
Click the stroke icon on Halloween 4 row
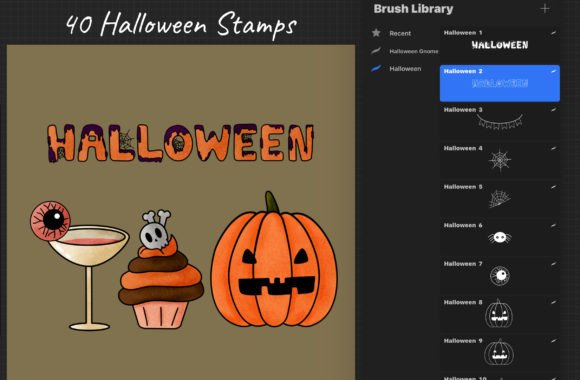click(x=553, y=148)
